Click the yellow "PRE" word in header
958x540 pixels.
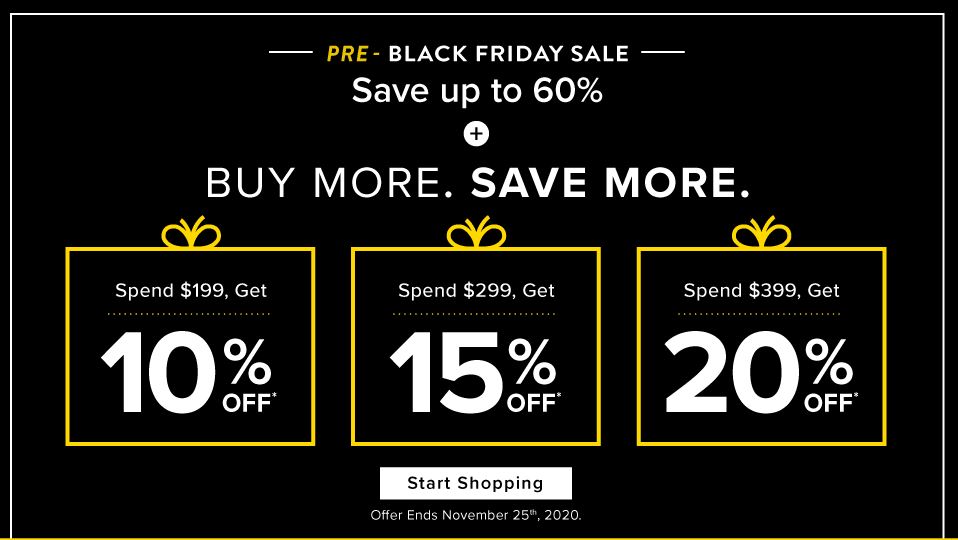pyautogui.click(x=347, y=53)
